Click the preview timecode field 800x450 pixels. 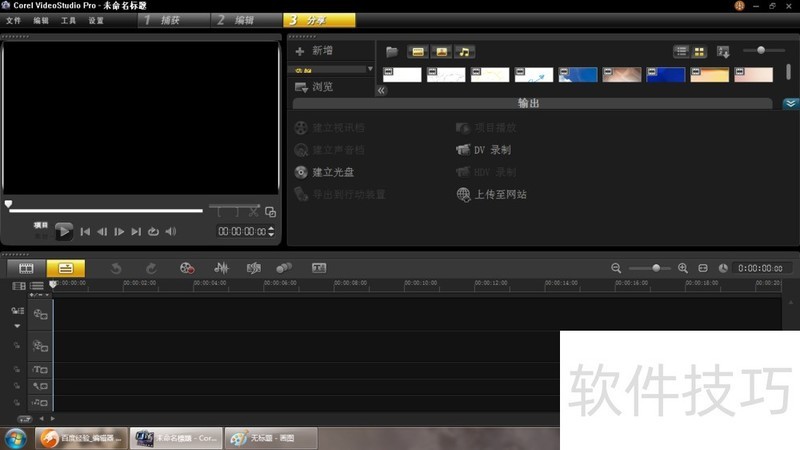point(242,232)
